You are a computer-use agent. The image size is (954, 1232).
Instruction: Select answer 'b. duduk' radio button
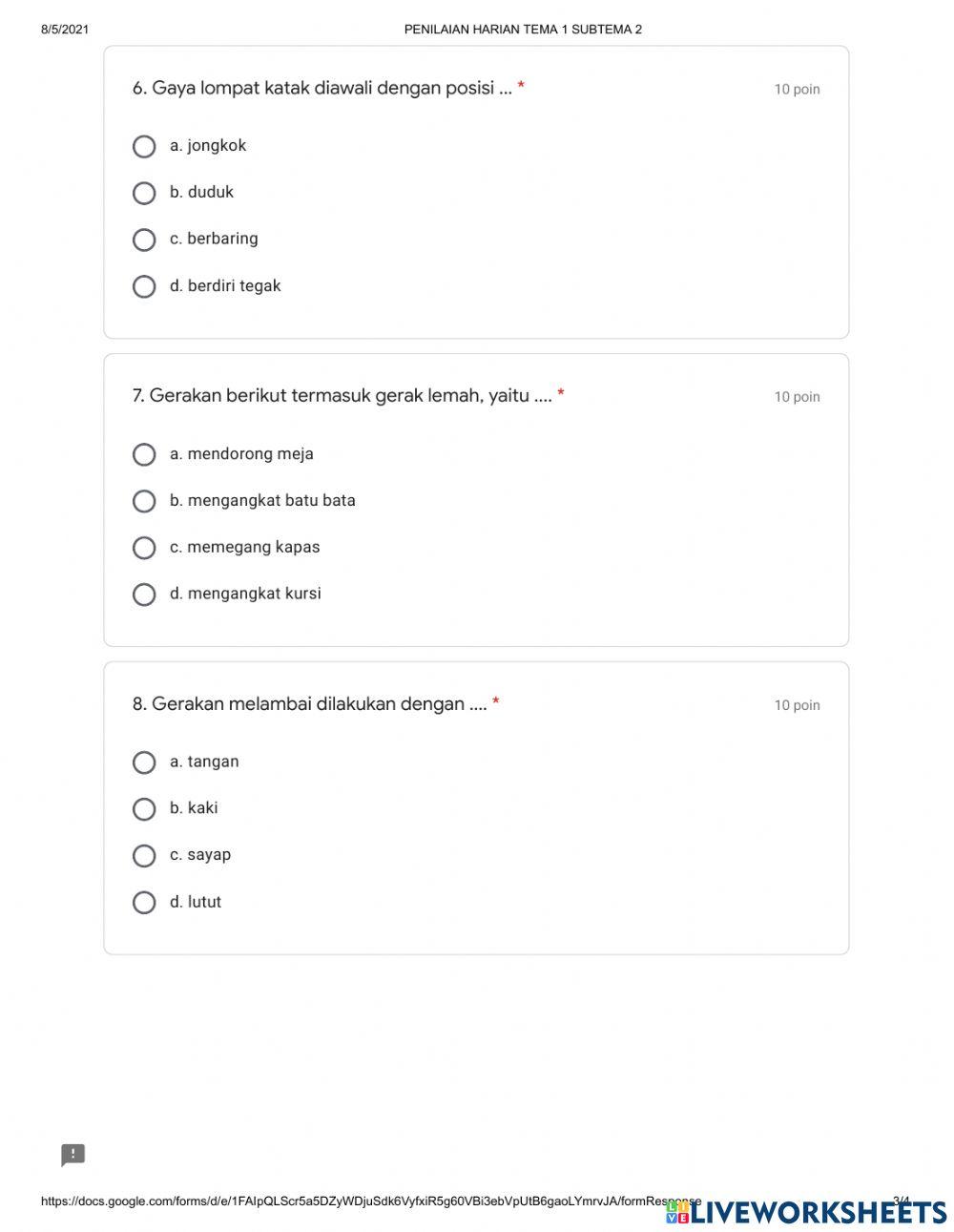tap(144, 193)
